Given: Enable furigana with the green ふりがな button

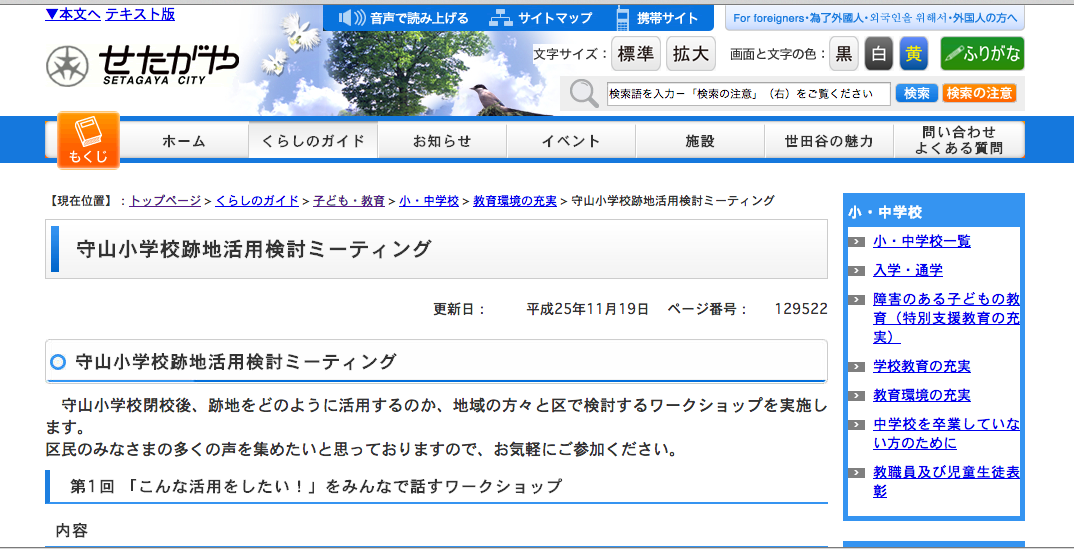Looking at the screenshot, I should click(982, 54).
